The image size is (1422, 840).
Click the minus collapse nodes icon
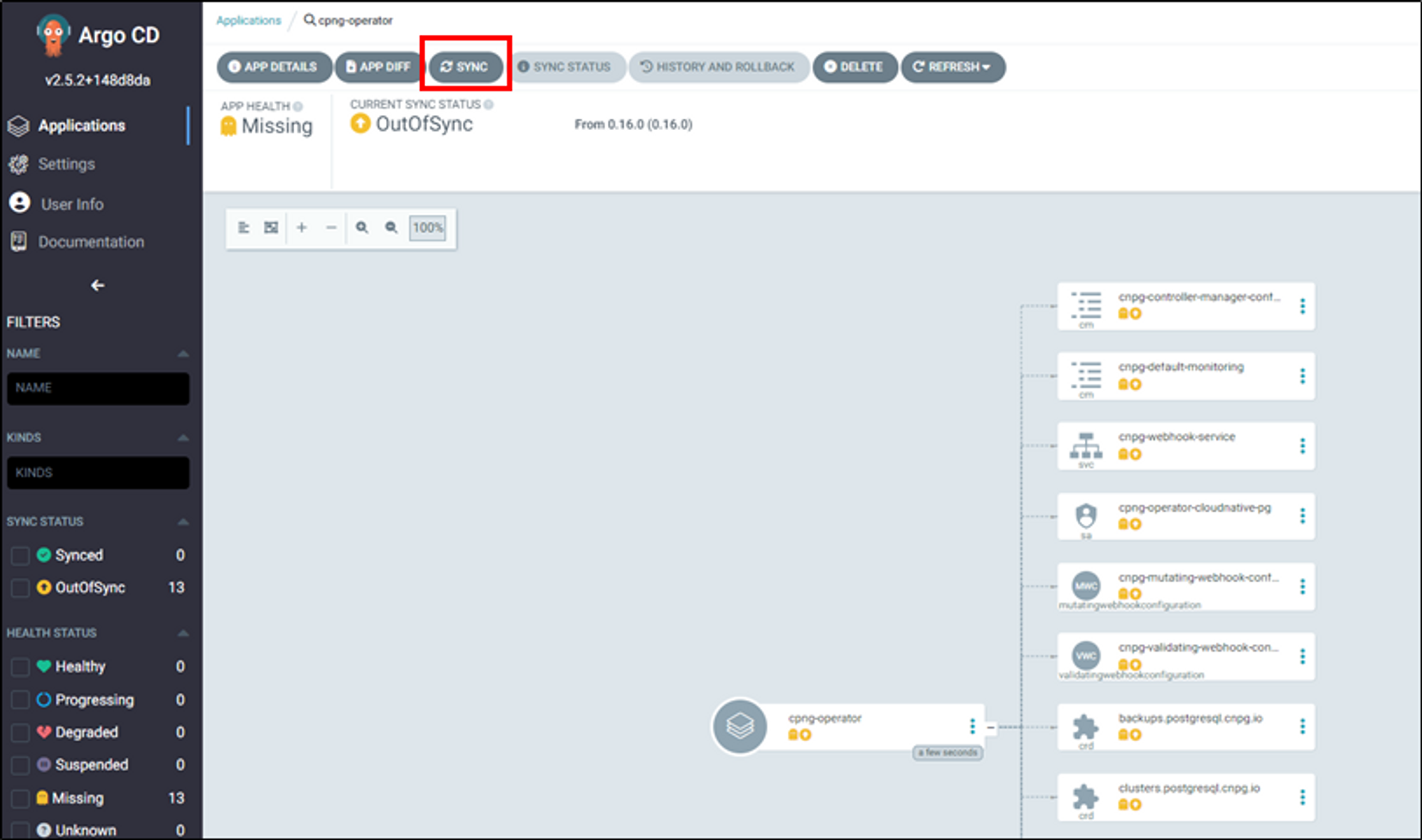pos(331,227)
